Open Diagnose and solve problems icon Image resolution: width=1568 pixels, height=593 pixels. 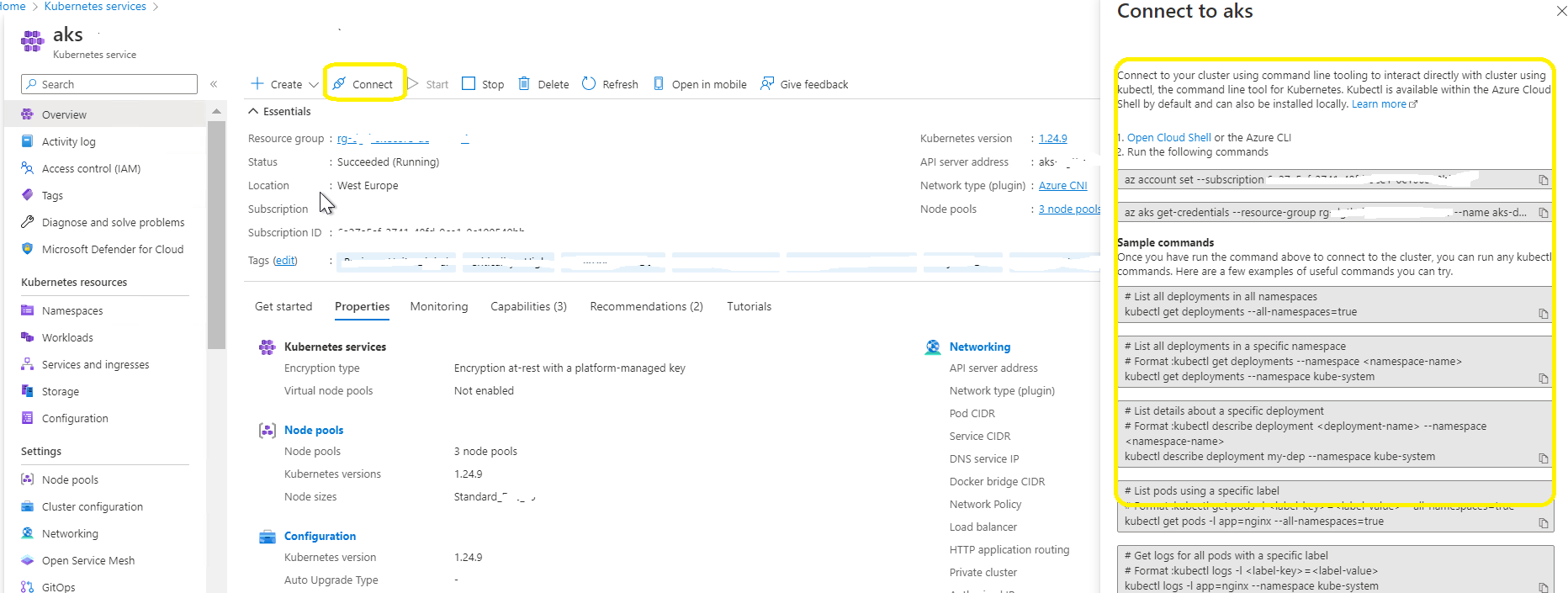[x=27, y=222]
